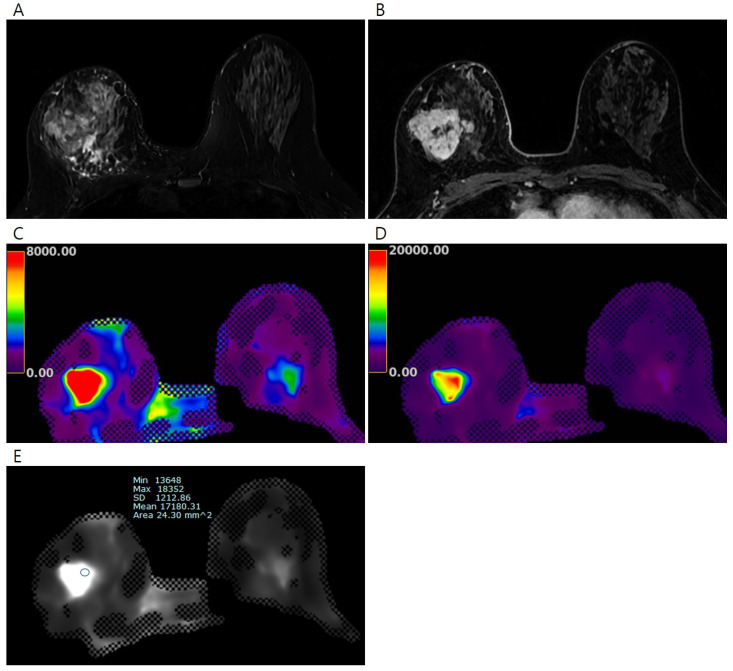Image resolution: width=733 pixels, height=671 pixels.
Task: Click the SD 1212.86 statistic
Action: 160,499
